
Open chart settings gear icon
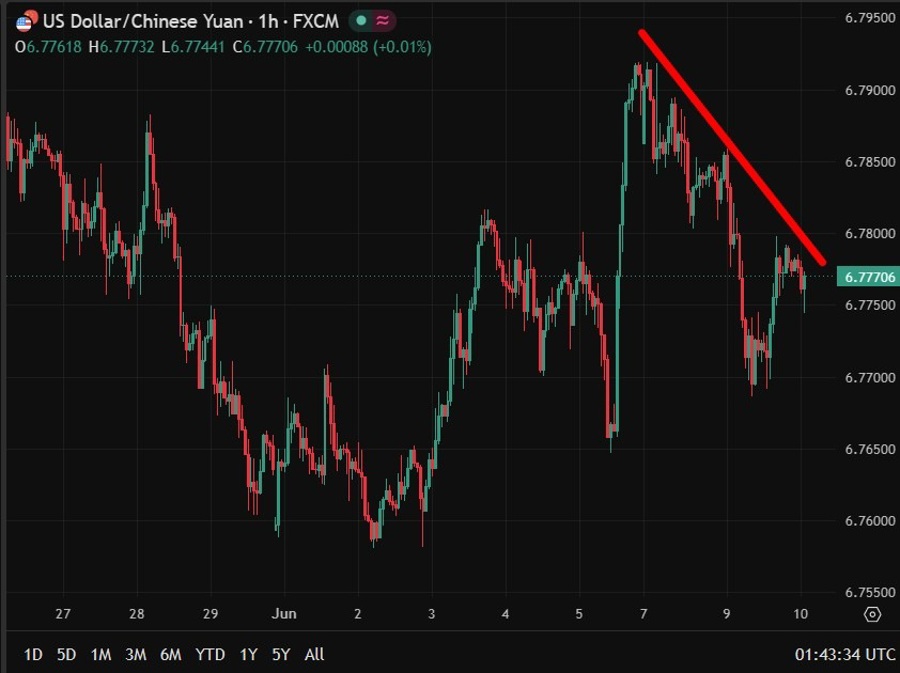(872, 614)
